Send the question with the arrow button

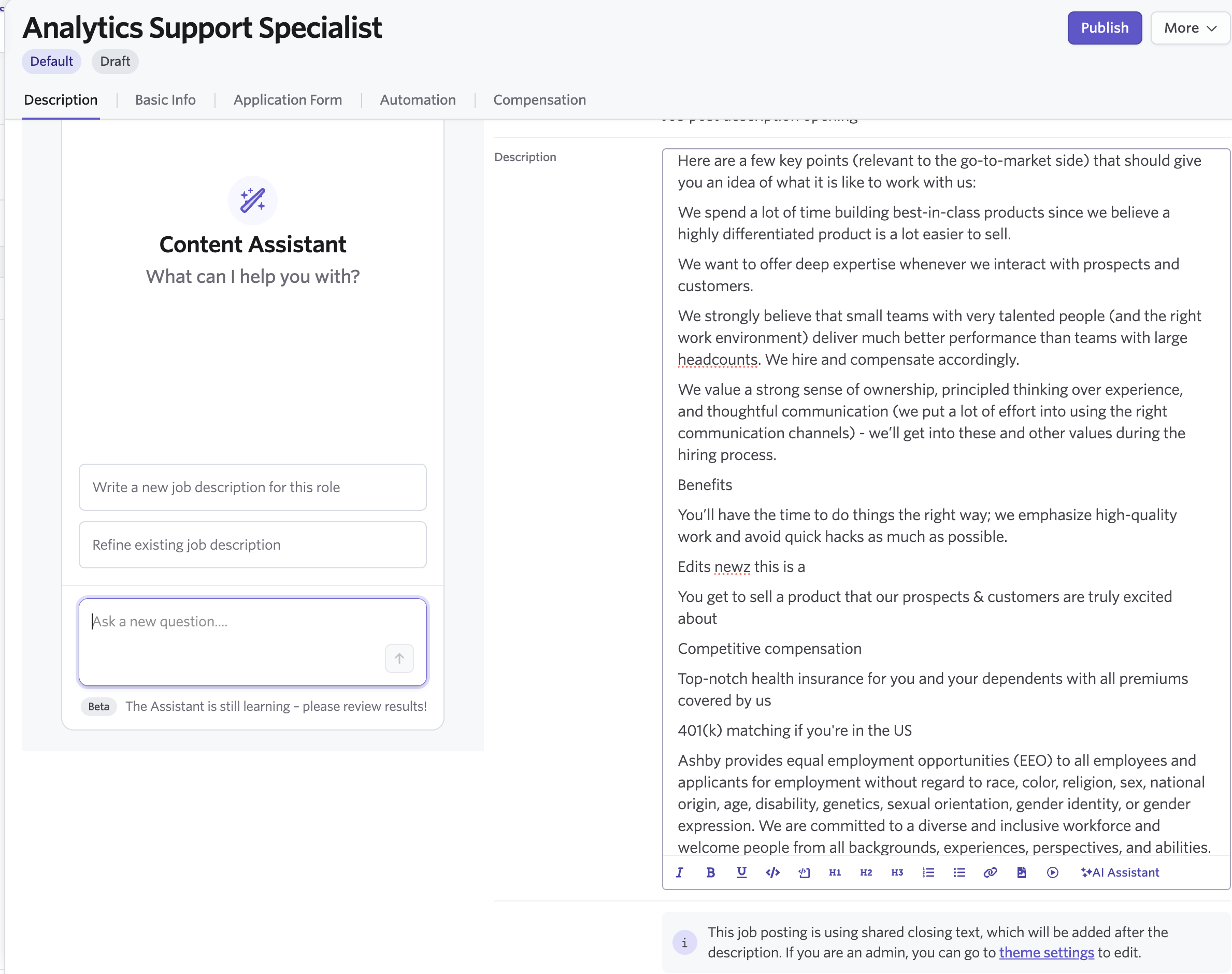point(399,658)
